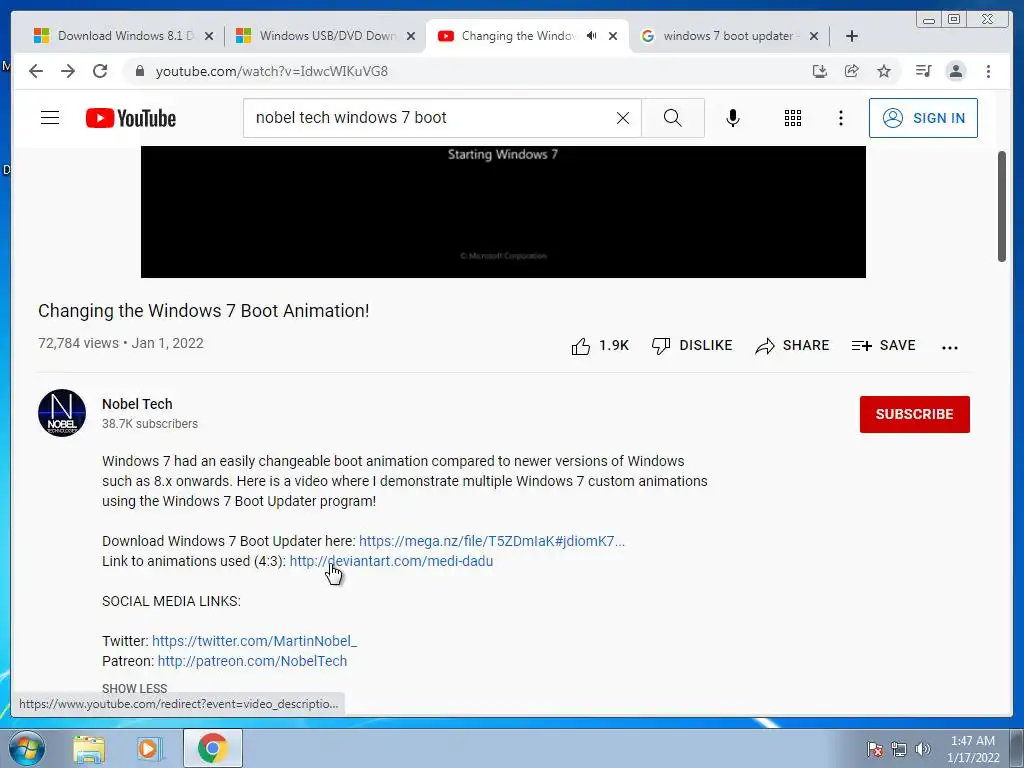Open the patreon.com/NobelTech link
Screen dimensions: 1024x768
252,661
